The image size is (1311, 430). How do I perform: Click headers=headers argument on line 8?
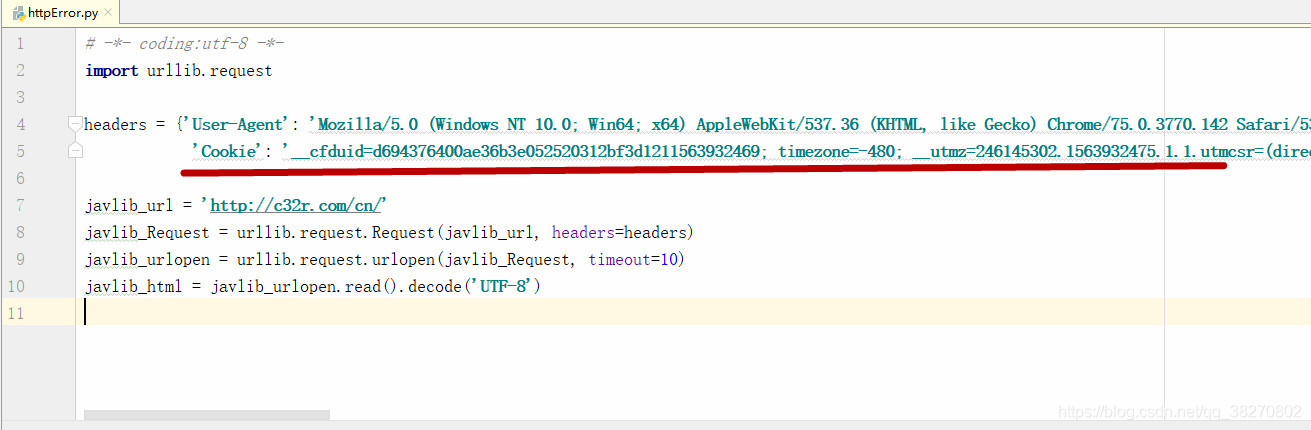(619, 232)
